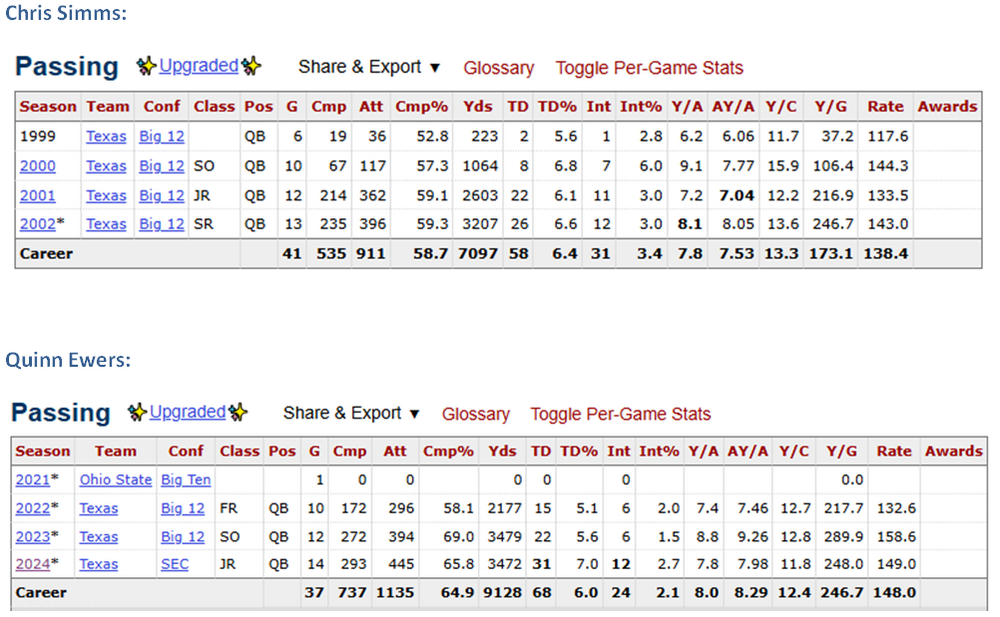Toggle Per-Game Stats in Chris Simms table
This screenshot has height=617, width=1000.
(649, 68)
